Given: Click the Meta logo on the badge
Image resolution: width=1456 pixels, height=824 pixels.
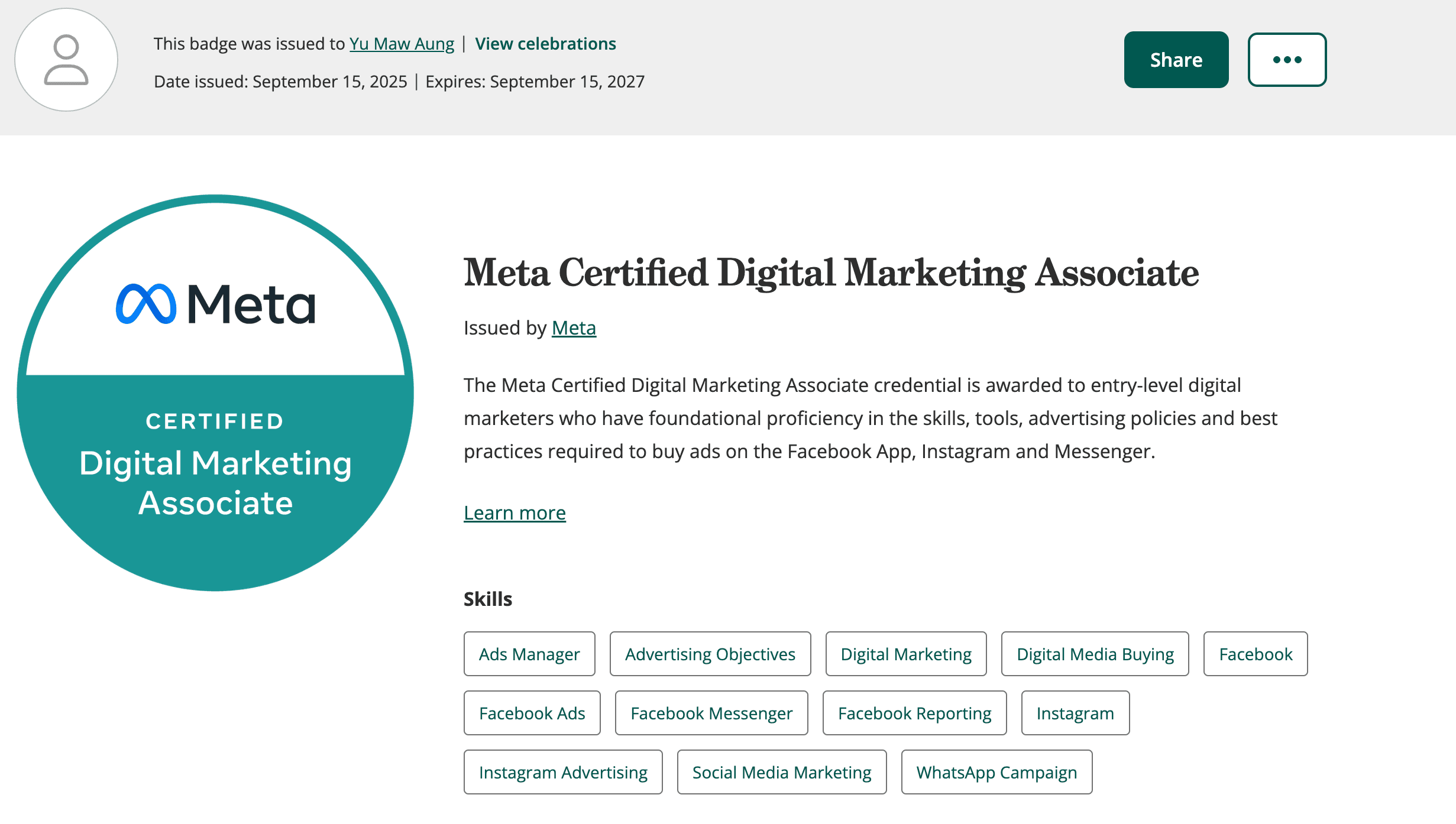Looking at the screenshot, I should pyautogui.click(x=216, y=303).
